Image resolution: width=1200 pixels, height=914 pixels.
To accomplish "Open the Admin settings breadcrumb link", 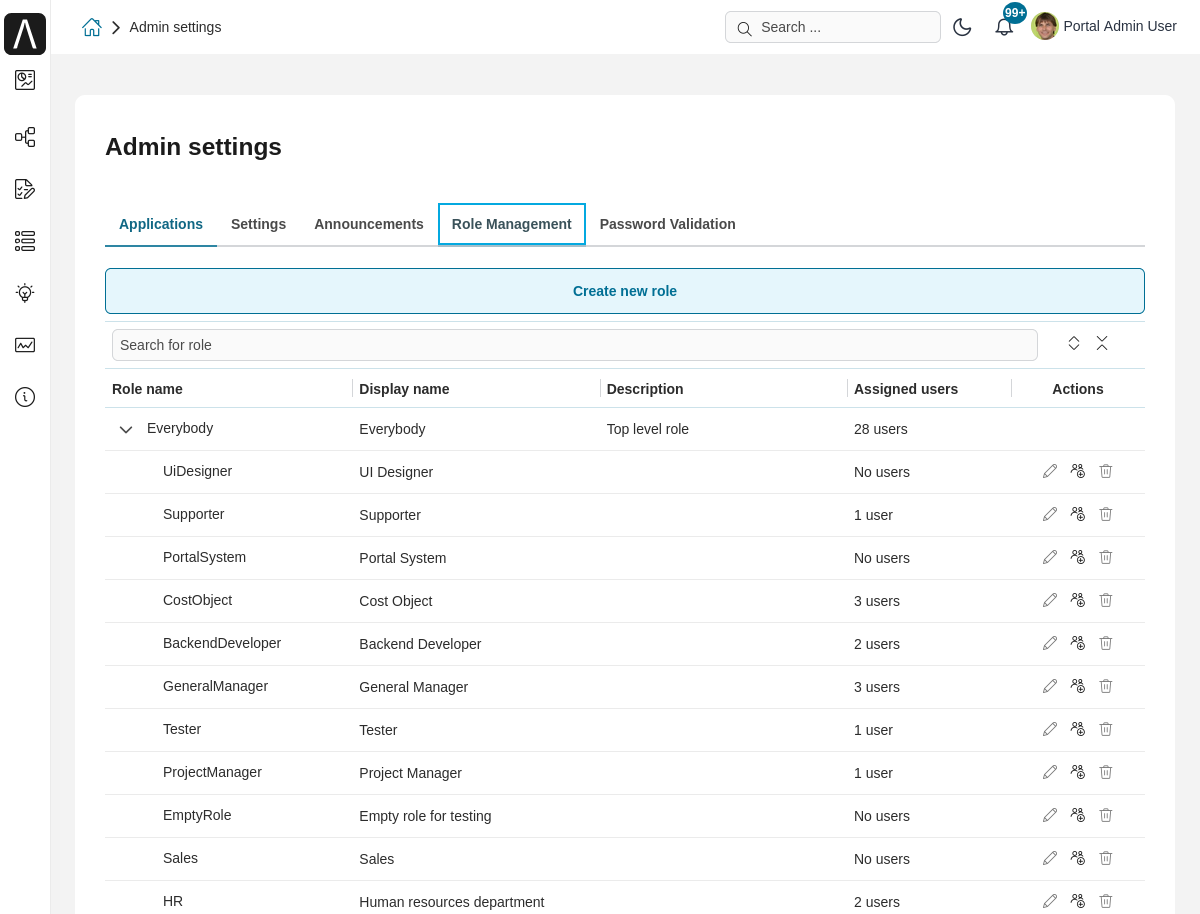I will point(175,27).
